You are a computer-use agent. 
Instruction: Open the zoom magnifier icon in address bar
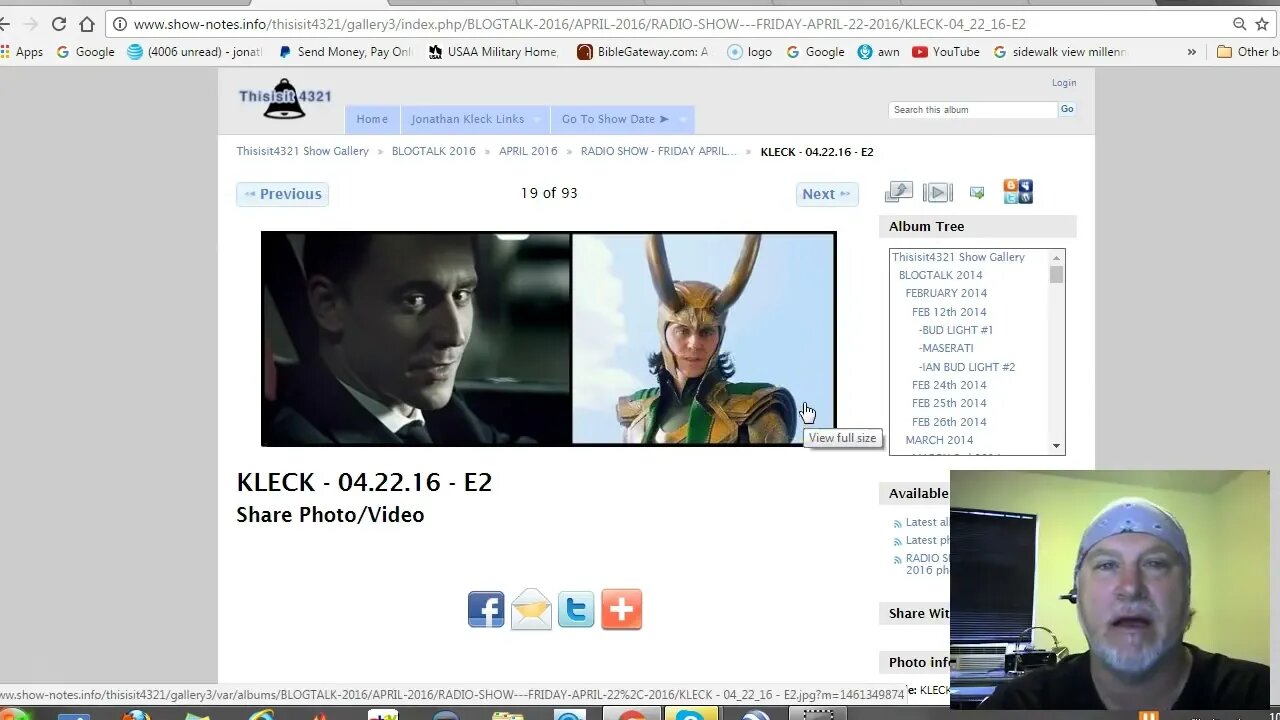[x=1240, y=24]
